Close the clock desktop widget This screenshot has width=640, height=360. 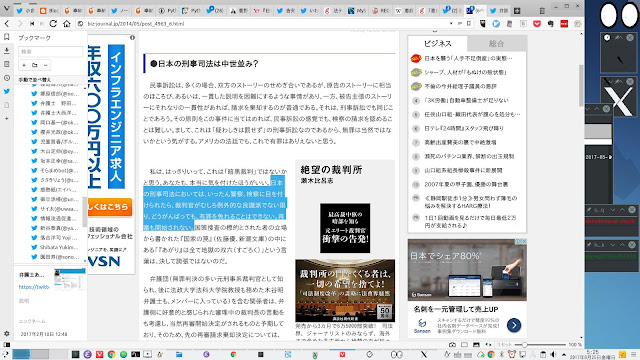pos(630,38)
